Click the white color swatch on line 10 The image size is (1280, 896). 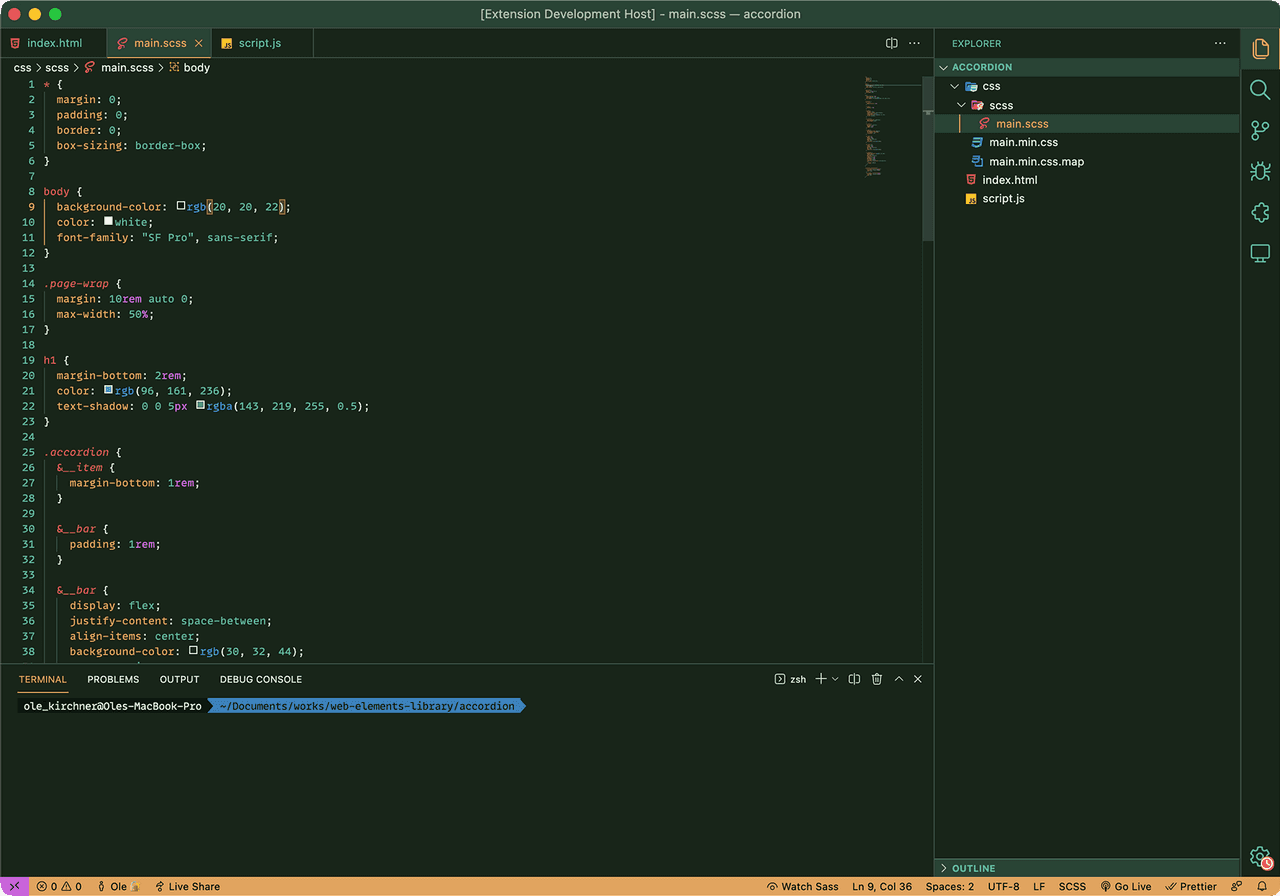pos(108,221)
